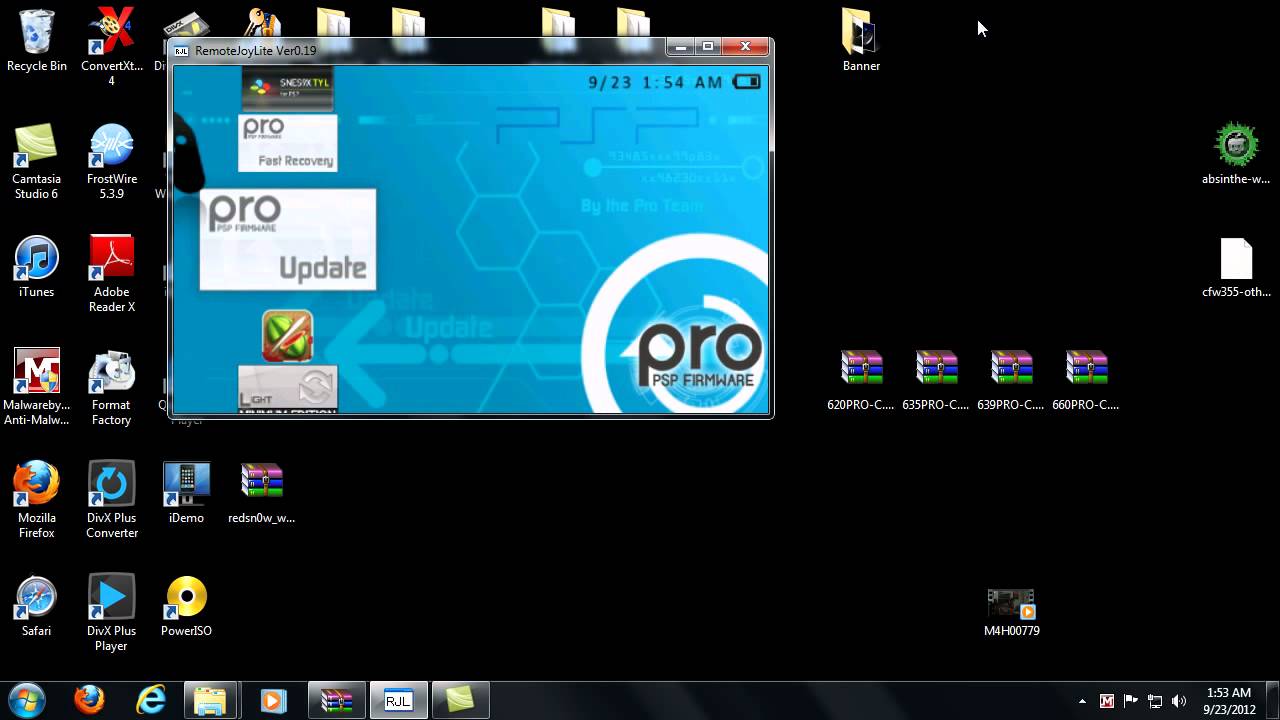Select the highlighted PRO Update item
The width and height of the screenshot is (1280, 720).
click(x=288, y=240)
